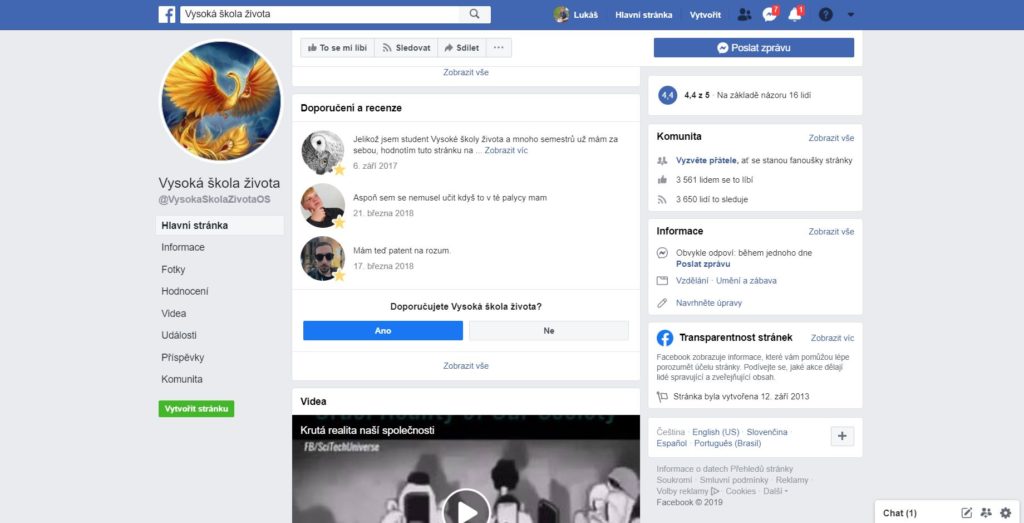Open the three-dots more options button
Image resolution: width=1024 pixels, height=523 pixels.
499,48
